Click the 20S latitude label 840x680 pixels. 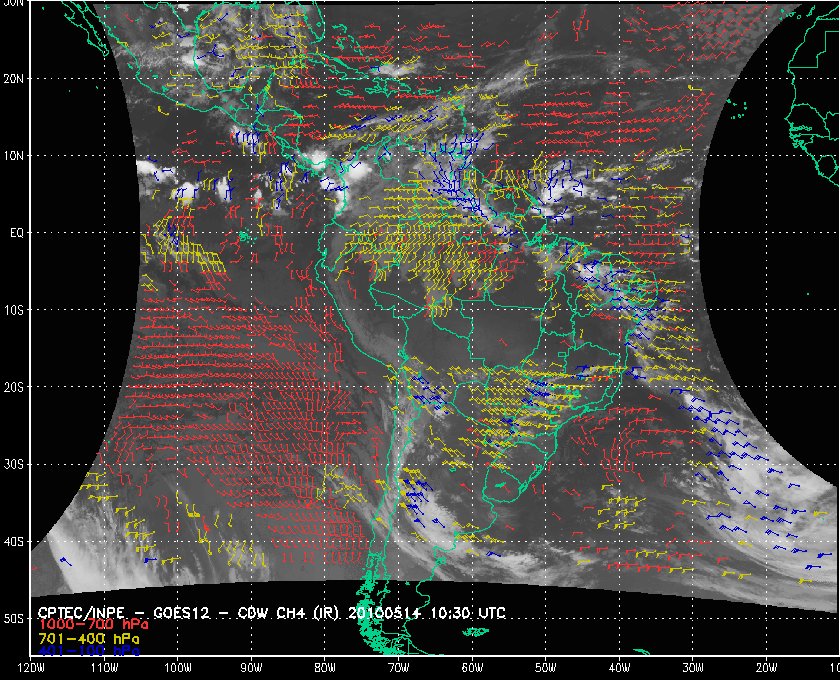14,387
